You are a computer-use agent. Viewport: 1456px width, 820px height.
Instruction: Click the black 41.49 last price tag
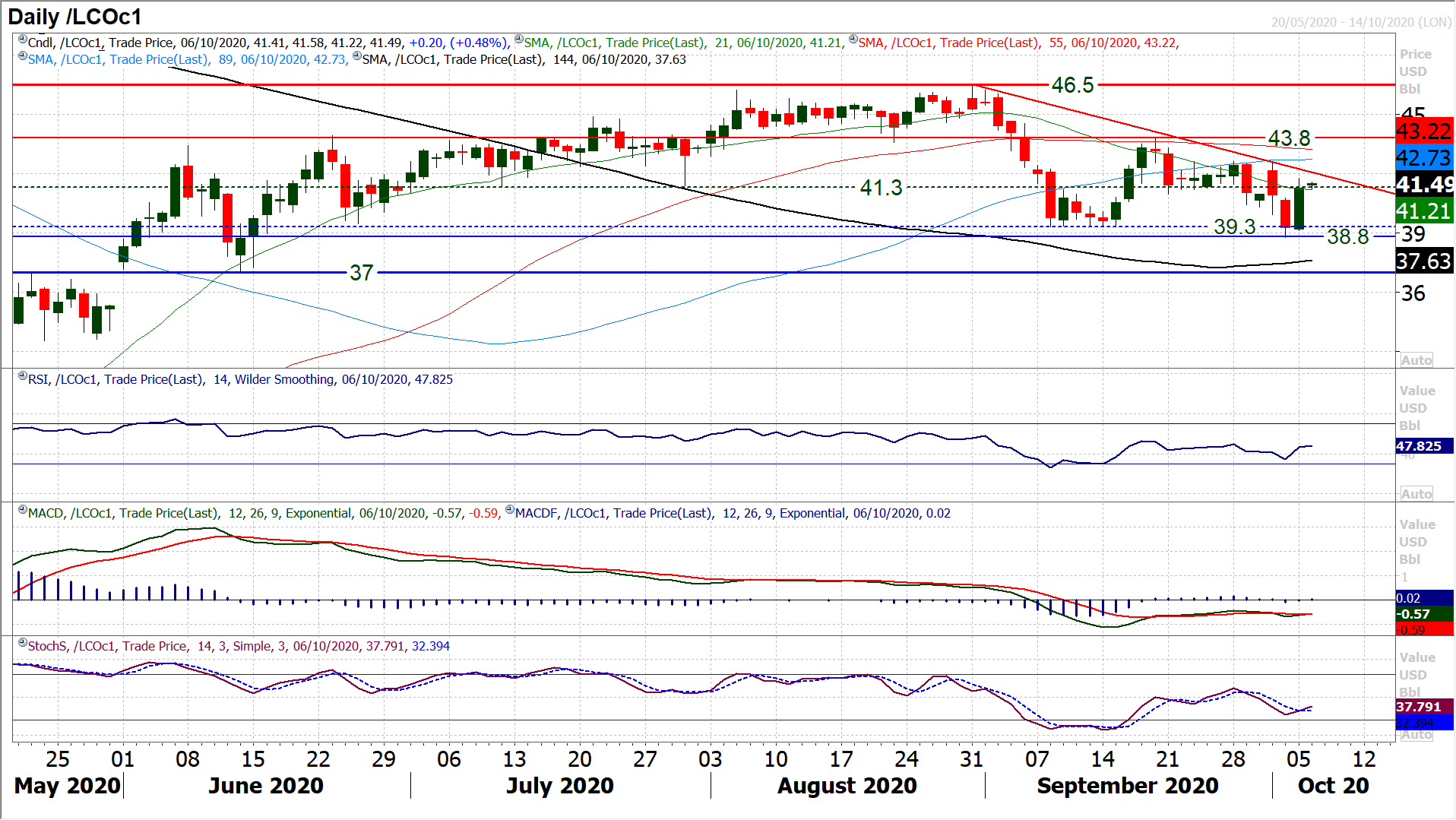[x=1424, y=185]
